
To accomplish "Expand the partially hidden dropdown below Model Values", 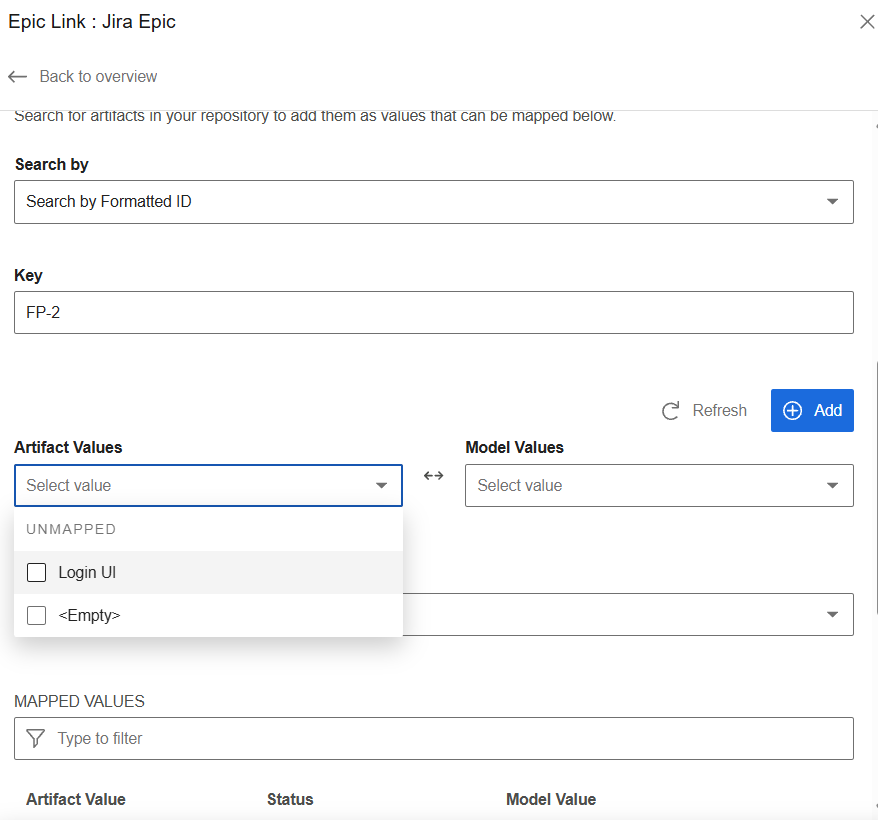I will (x=832, y=614).
